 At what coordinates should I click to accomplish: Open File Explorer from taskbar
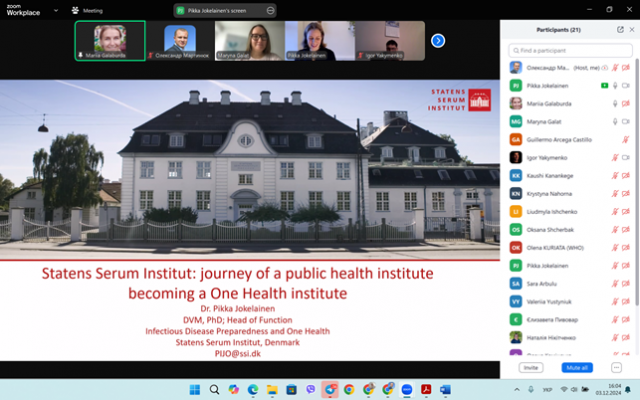tap(272, 390)
